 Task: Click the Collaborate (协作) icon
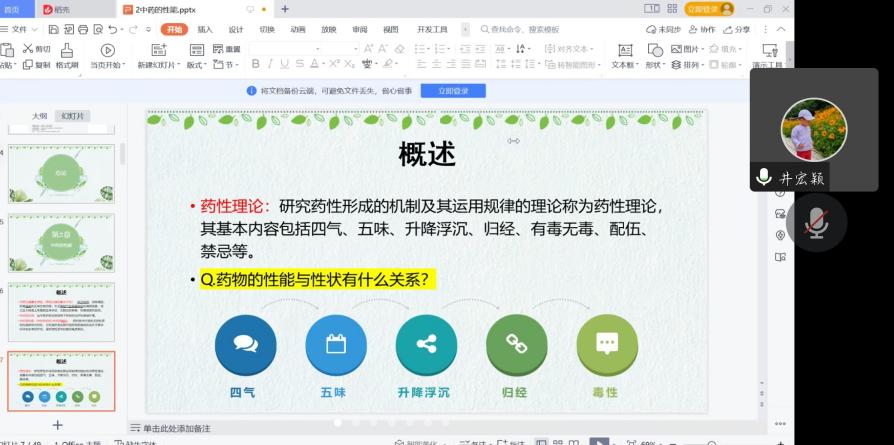693,29
